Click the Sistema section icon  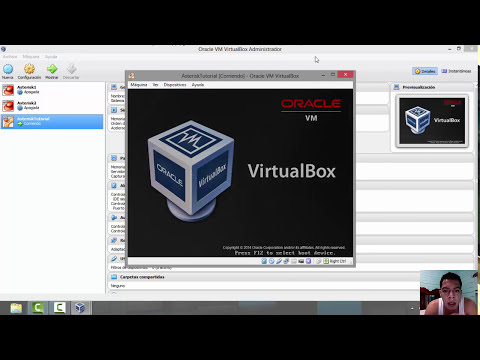114,110
